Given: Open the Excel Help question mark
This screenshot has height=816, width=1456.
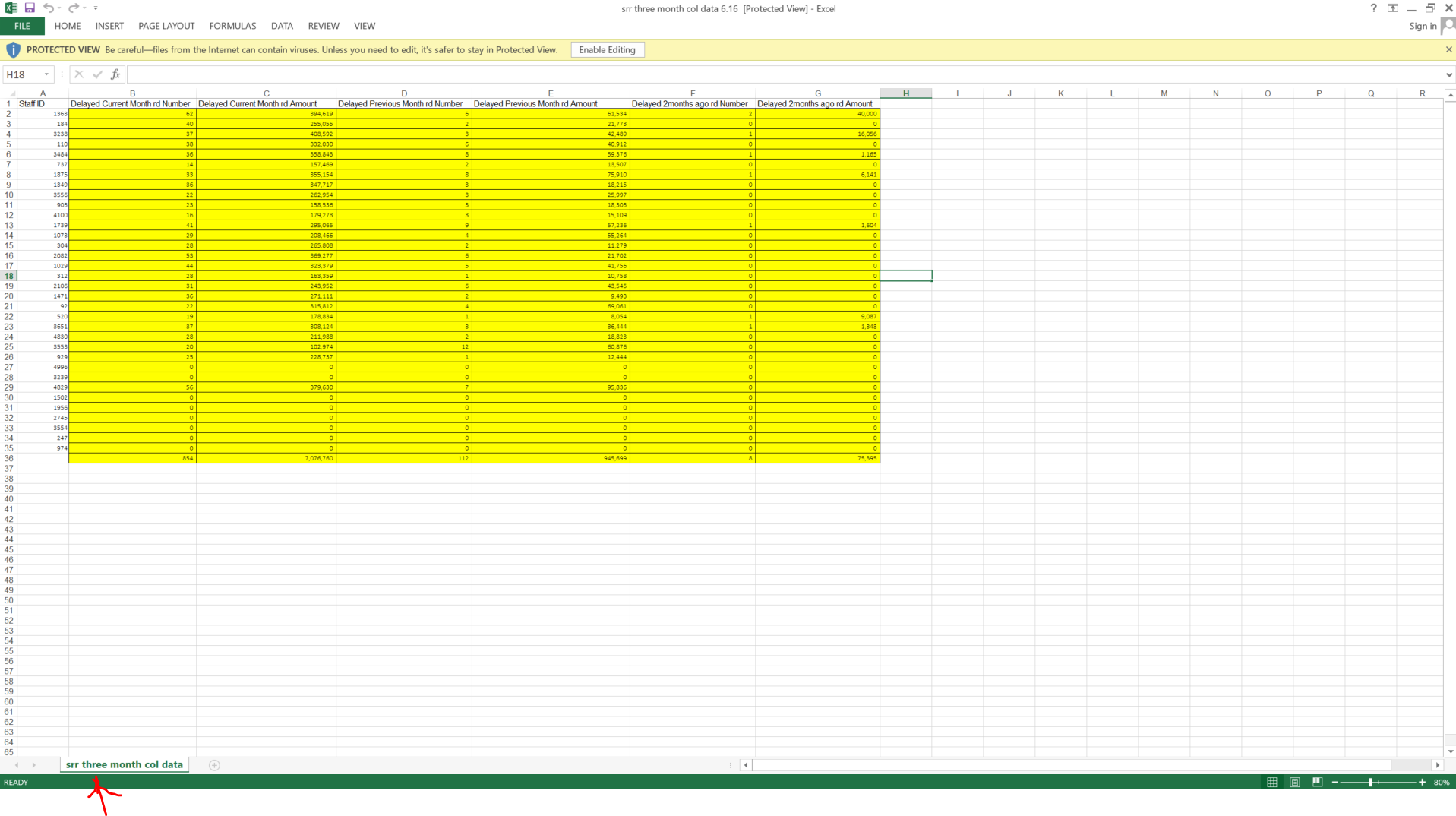Looking at the screenshot, I should point(1373,8).
